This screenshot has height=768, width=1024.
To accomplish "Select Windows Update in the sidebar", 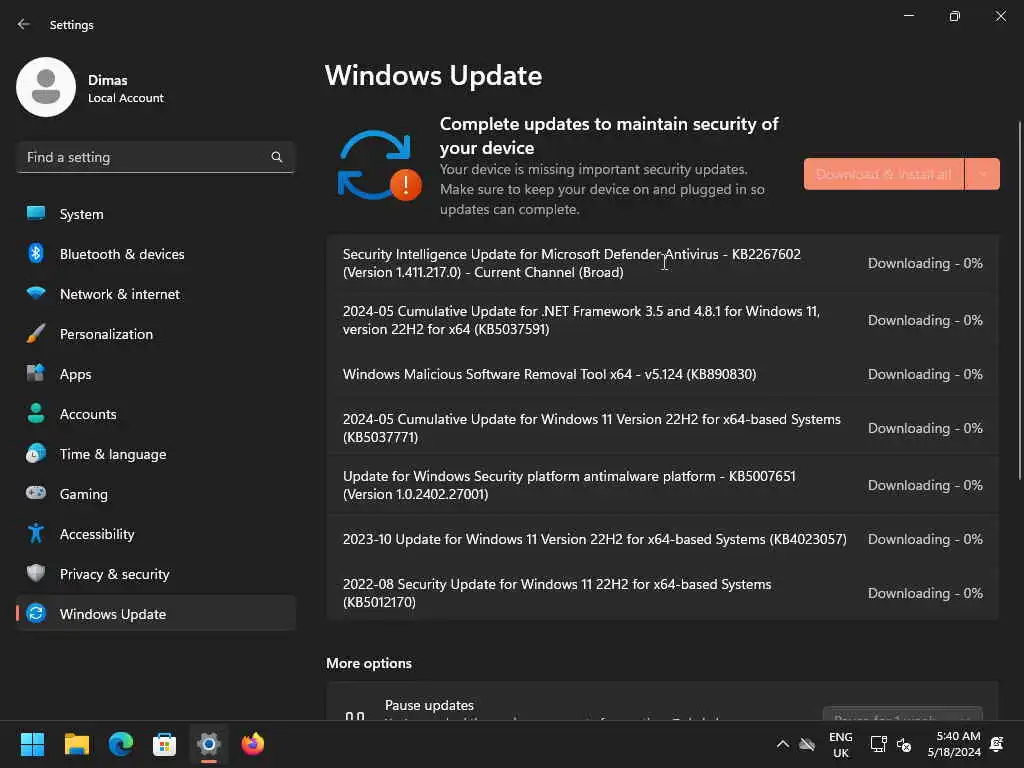I will (155, 614).
